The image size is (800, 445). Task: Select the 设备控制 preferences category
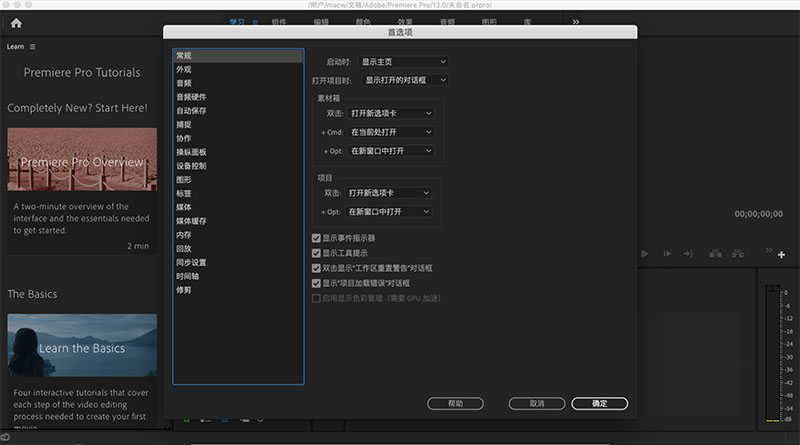tap(238, 166)
